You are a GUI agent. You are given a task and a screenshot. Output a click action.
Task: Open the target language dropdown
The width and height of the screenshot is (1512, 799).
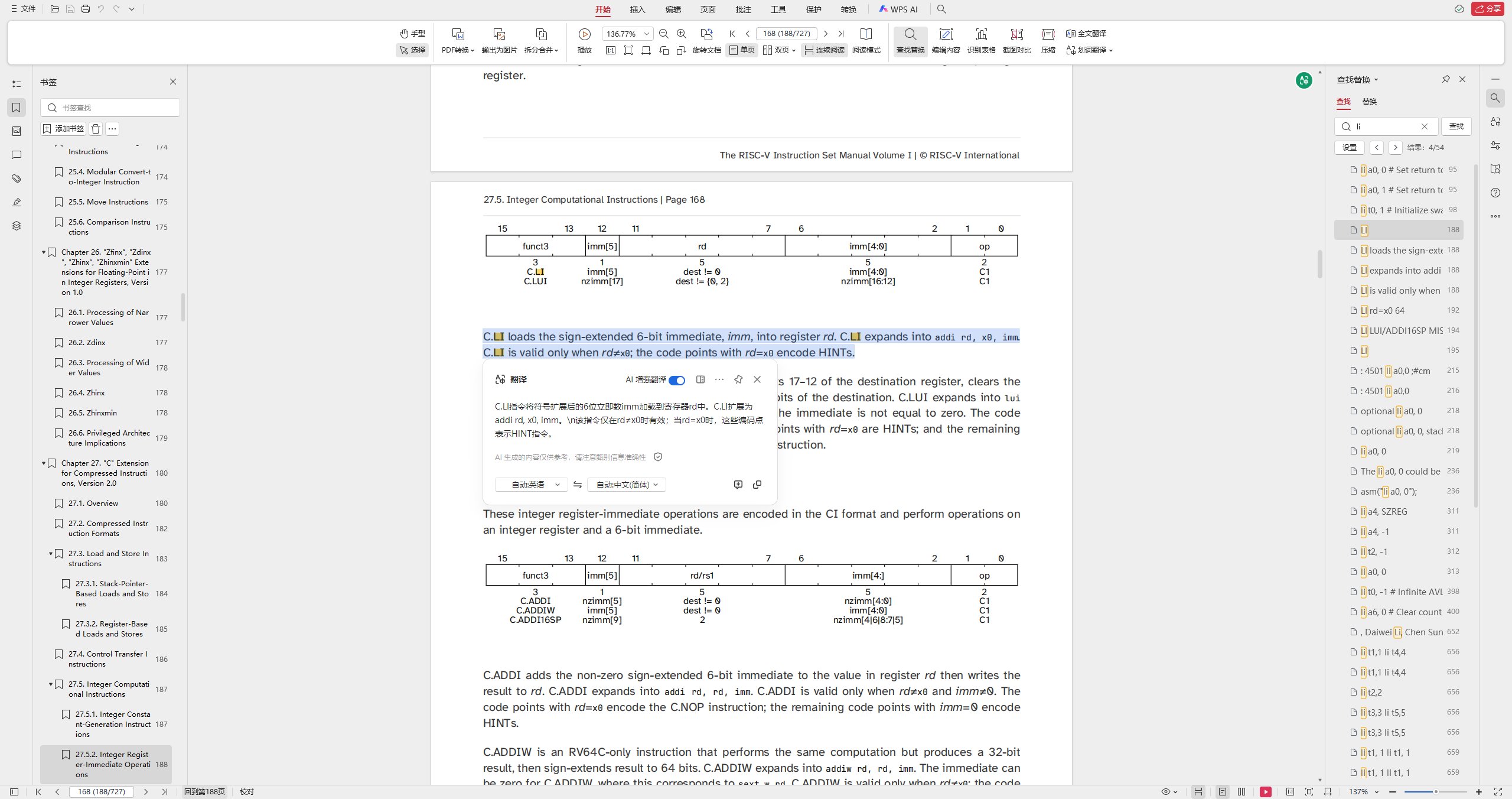[x=627, y=485]
